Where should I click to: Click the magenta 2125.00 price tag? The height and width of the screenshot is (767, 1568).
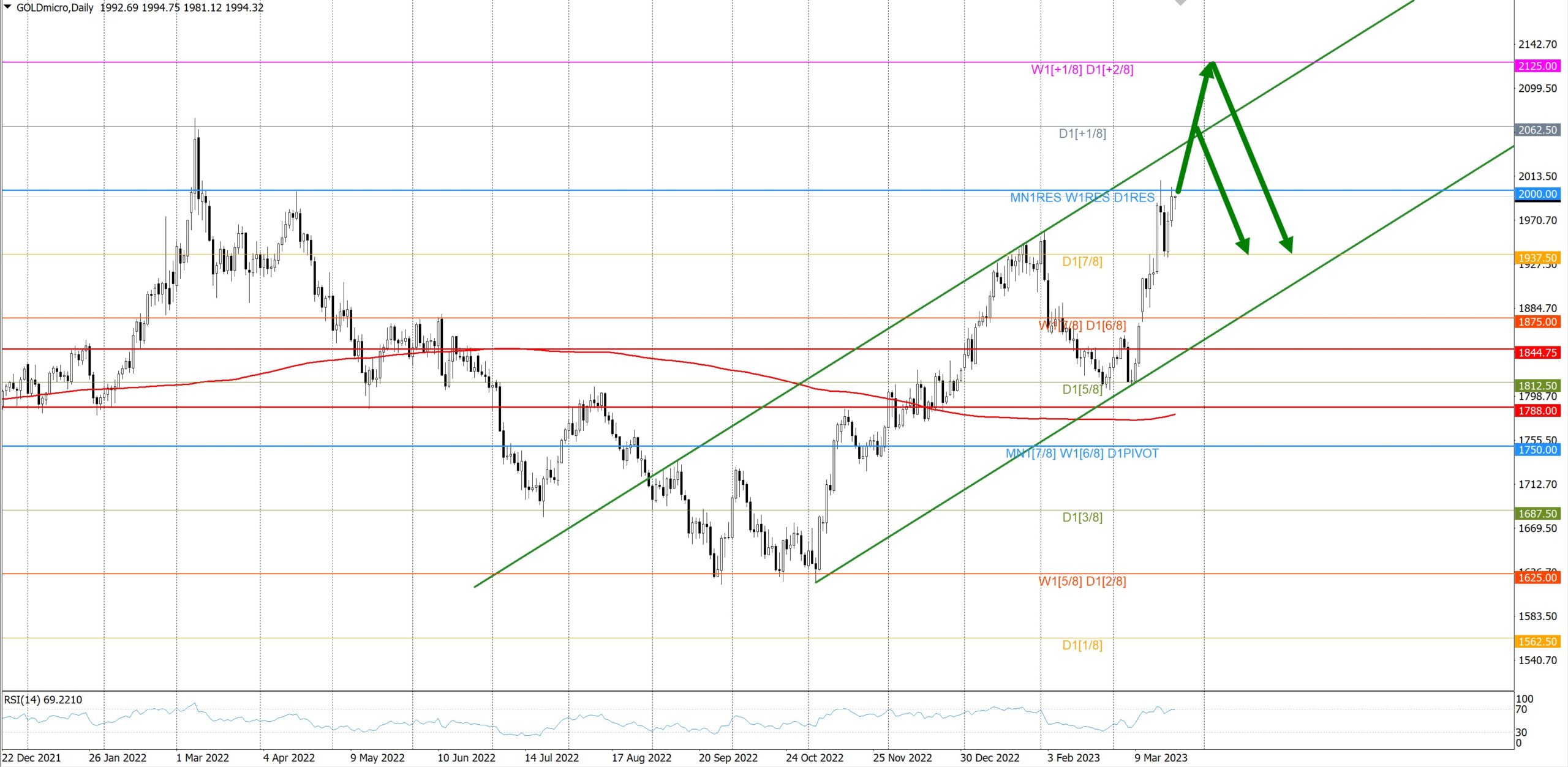tap(1537, 66)
